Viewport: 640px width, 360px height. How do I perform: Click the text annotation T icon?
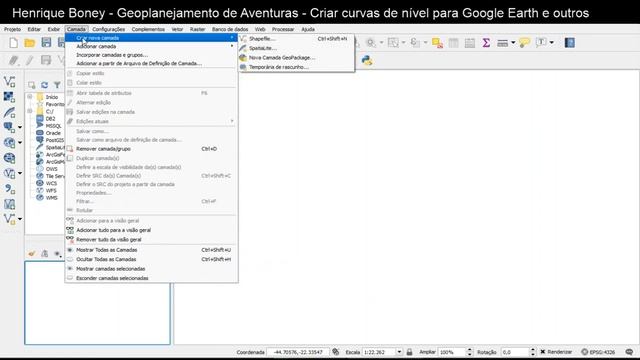click(x=541, y=42)
